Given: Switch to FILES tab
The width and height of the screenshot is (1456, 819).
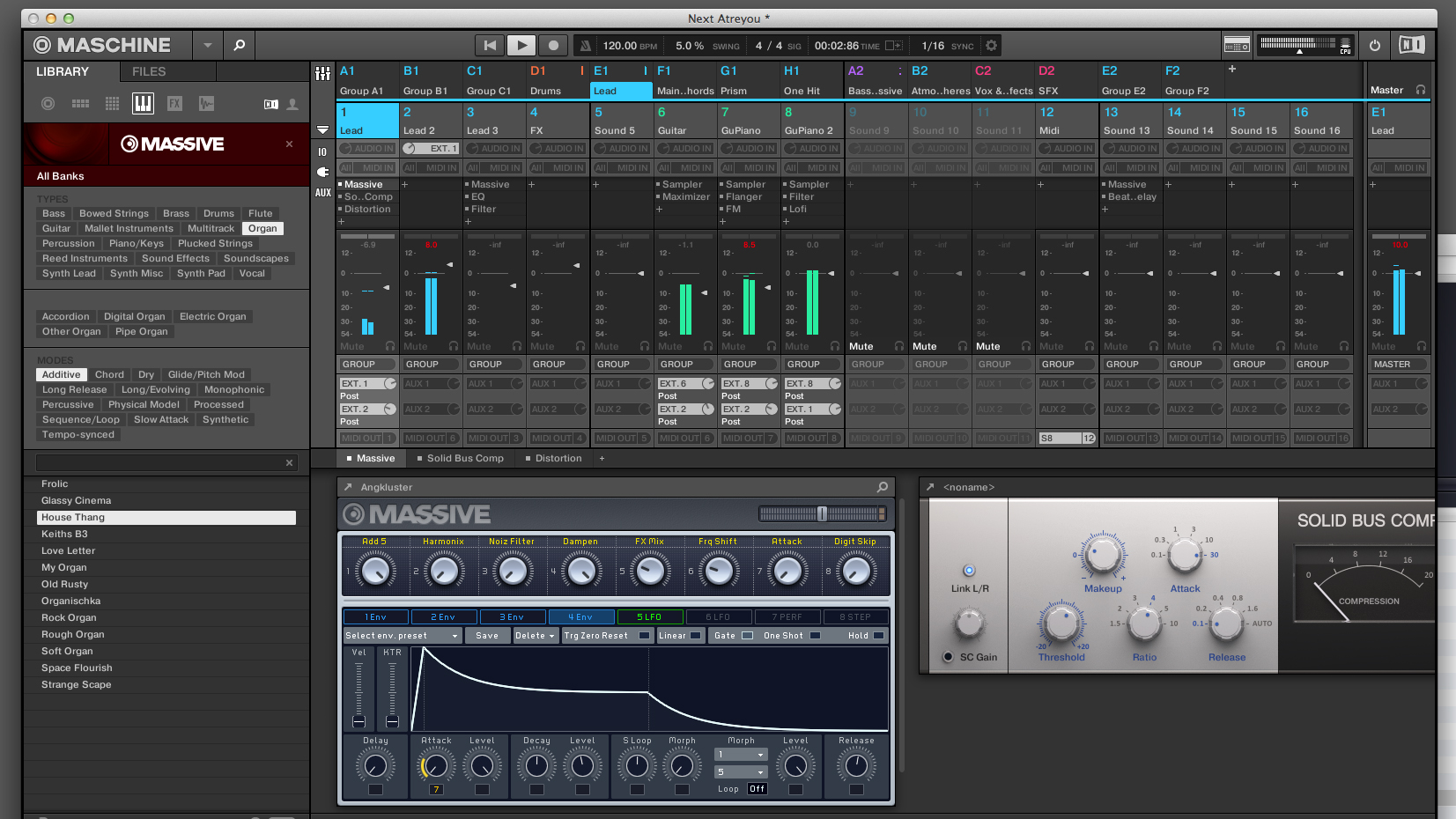Looking at the screenshot, I should pos(149,71).
